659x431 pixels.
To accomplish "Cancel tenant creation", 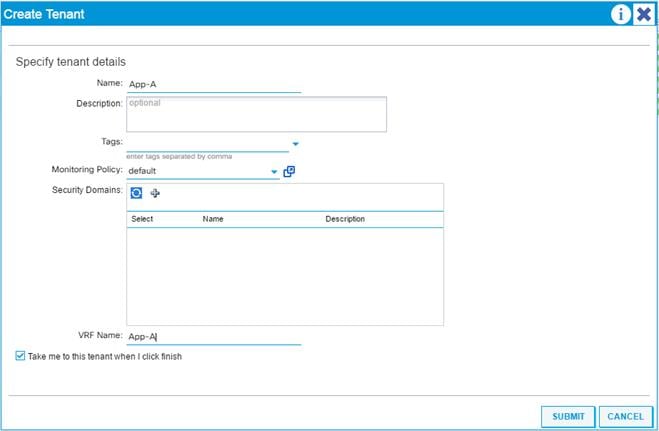I will point(625,416).
